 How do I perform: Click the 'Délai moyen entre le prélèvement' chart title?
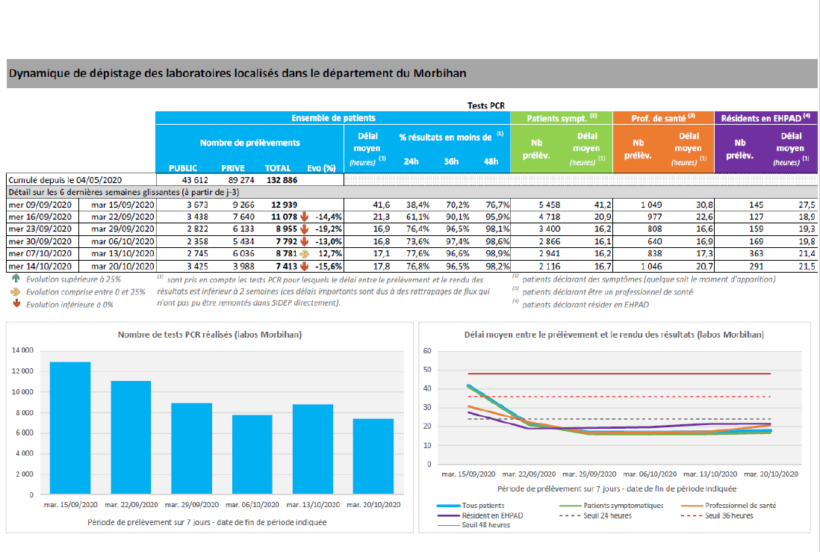614,335
